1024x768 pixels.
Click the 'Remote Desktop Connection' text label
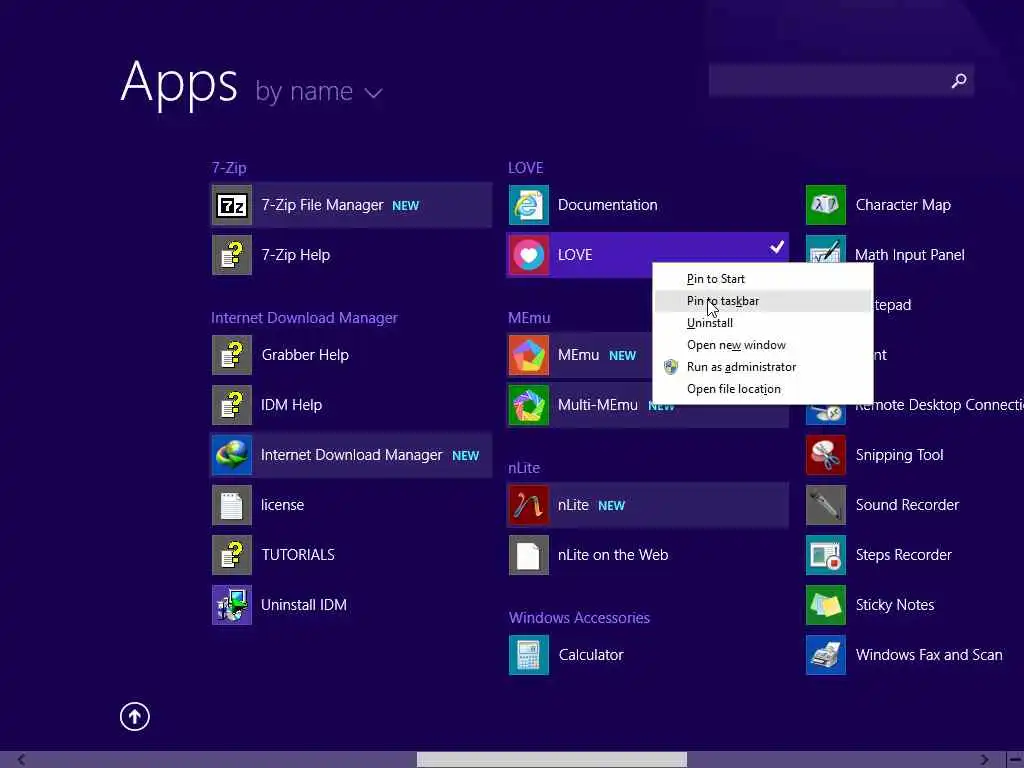click(x=939, y=405)
